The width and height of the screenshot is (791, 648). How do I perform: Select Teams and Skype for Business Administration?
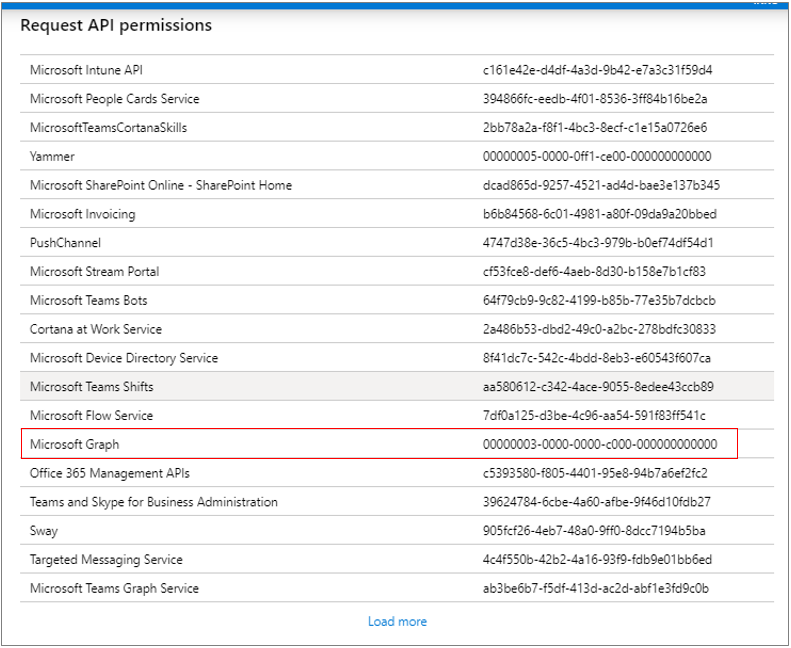coord(397,501)
